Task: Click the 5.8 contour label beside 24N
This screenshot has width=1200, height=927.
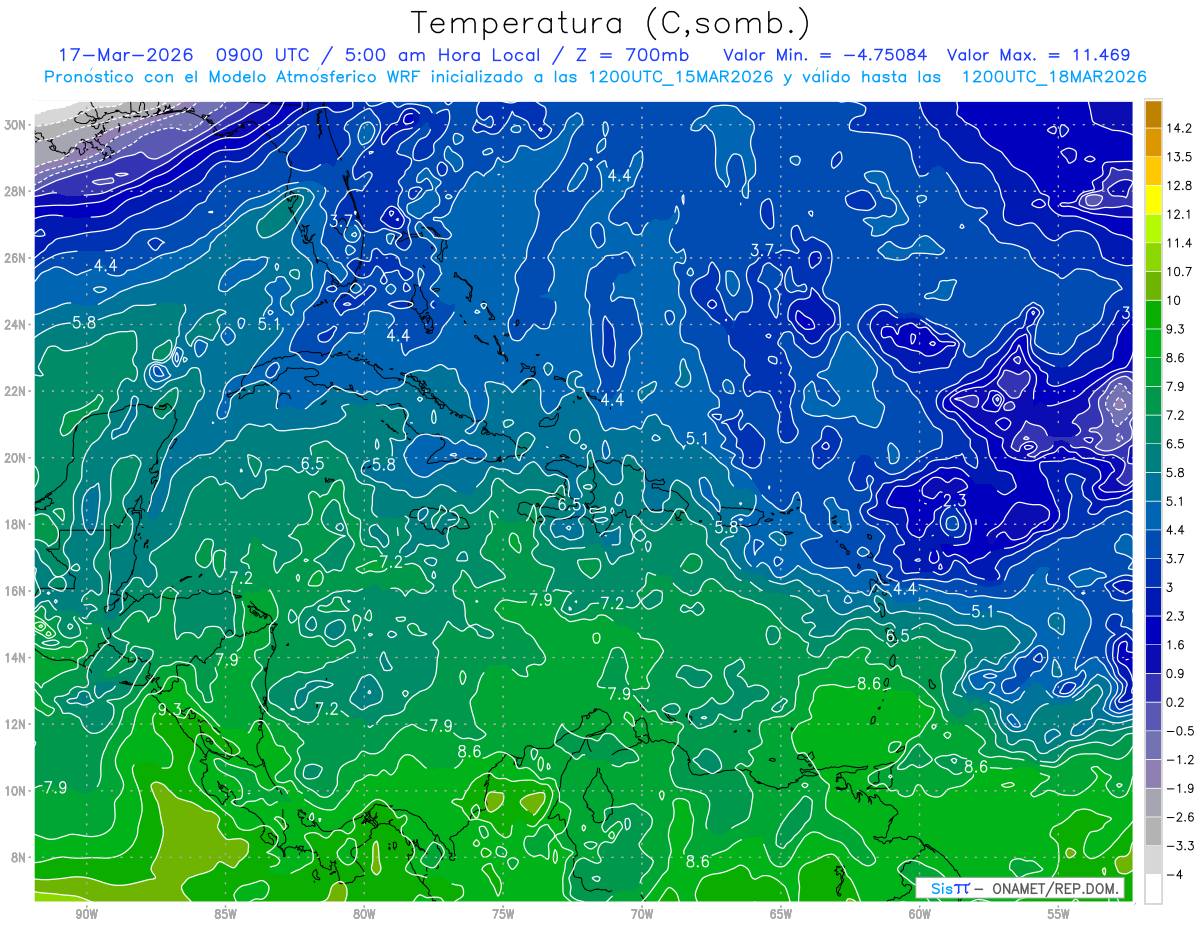Action: [85, 322]
